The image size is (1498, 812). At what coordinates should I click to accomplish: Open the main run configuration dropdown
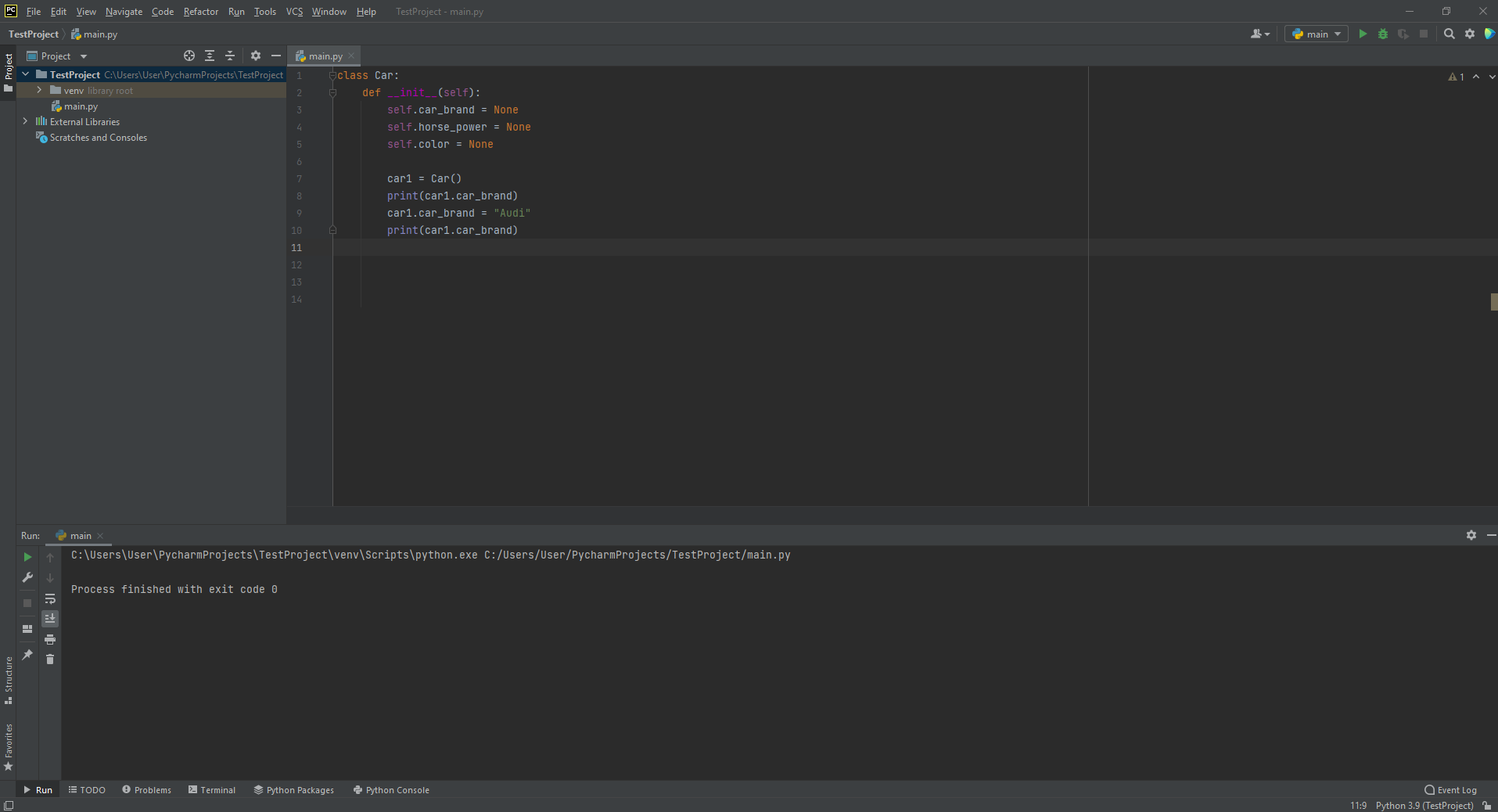(1317, 34)
